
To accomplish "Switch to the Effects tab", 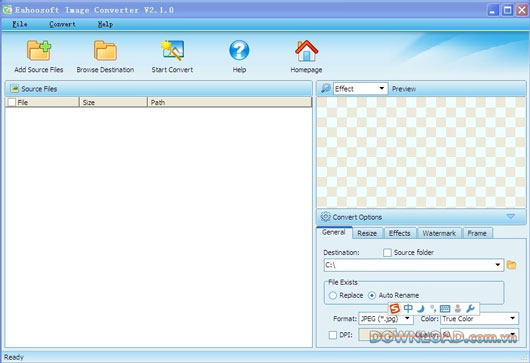I will (x=400, y=233).
